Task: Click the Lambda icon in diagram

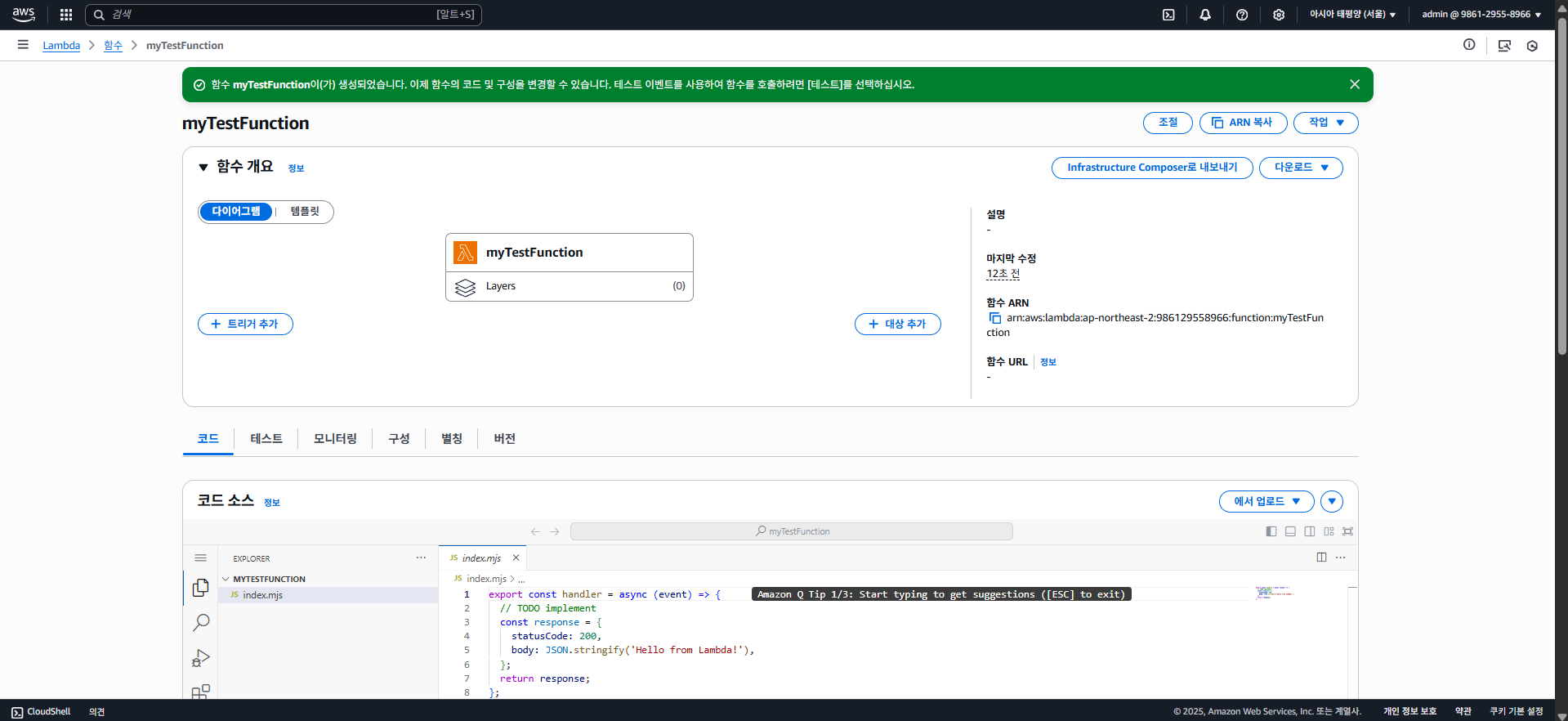Action: 466,253
